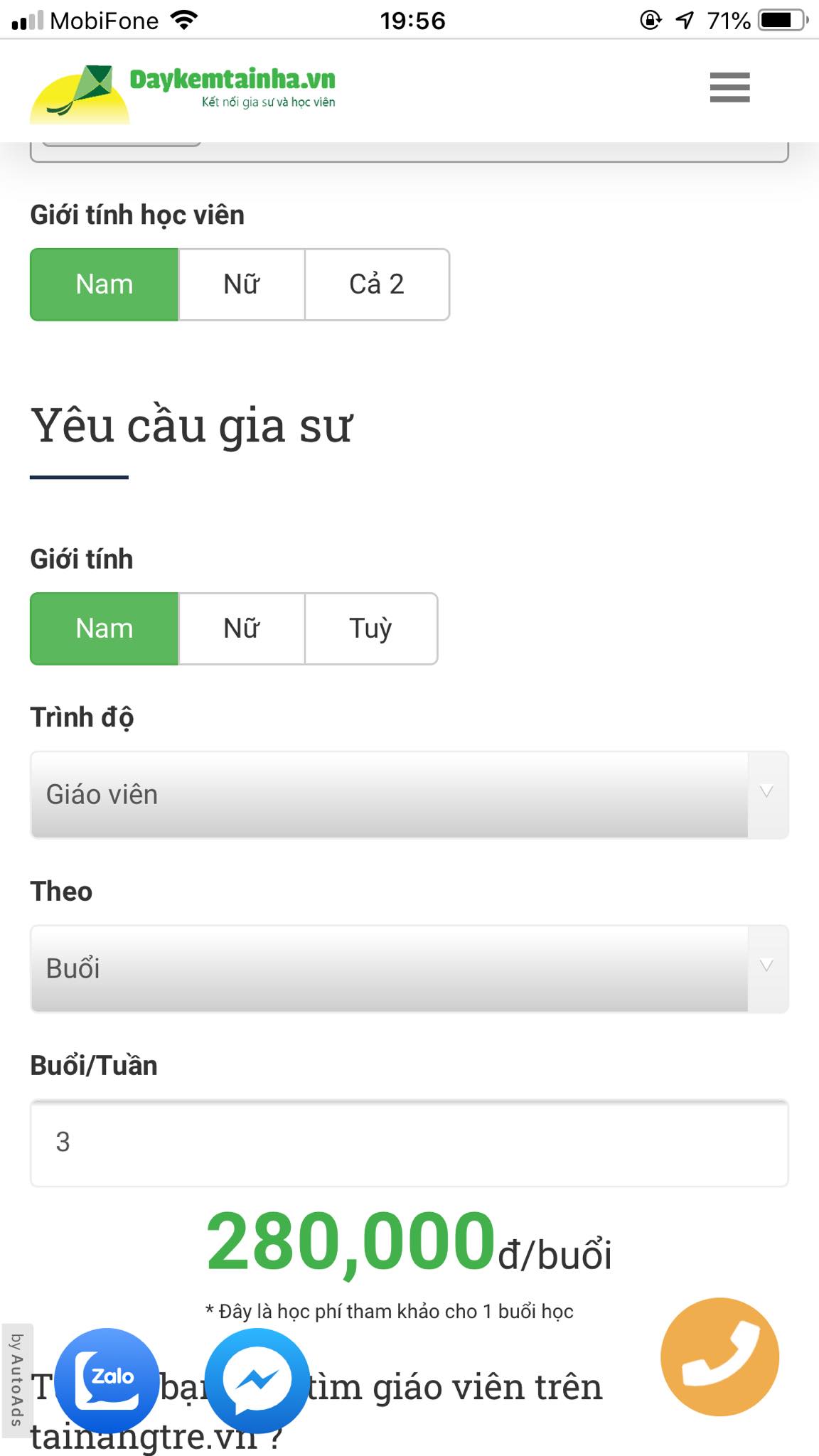Tap the by AutoAds label
This screenshot has height=1456, width=819.
[x=16, y=1379]
